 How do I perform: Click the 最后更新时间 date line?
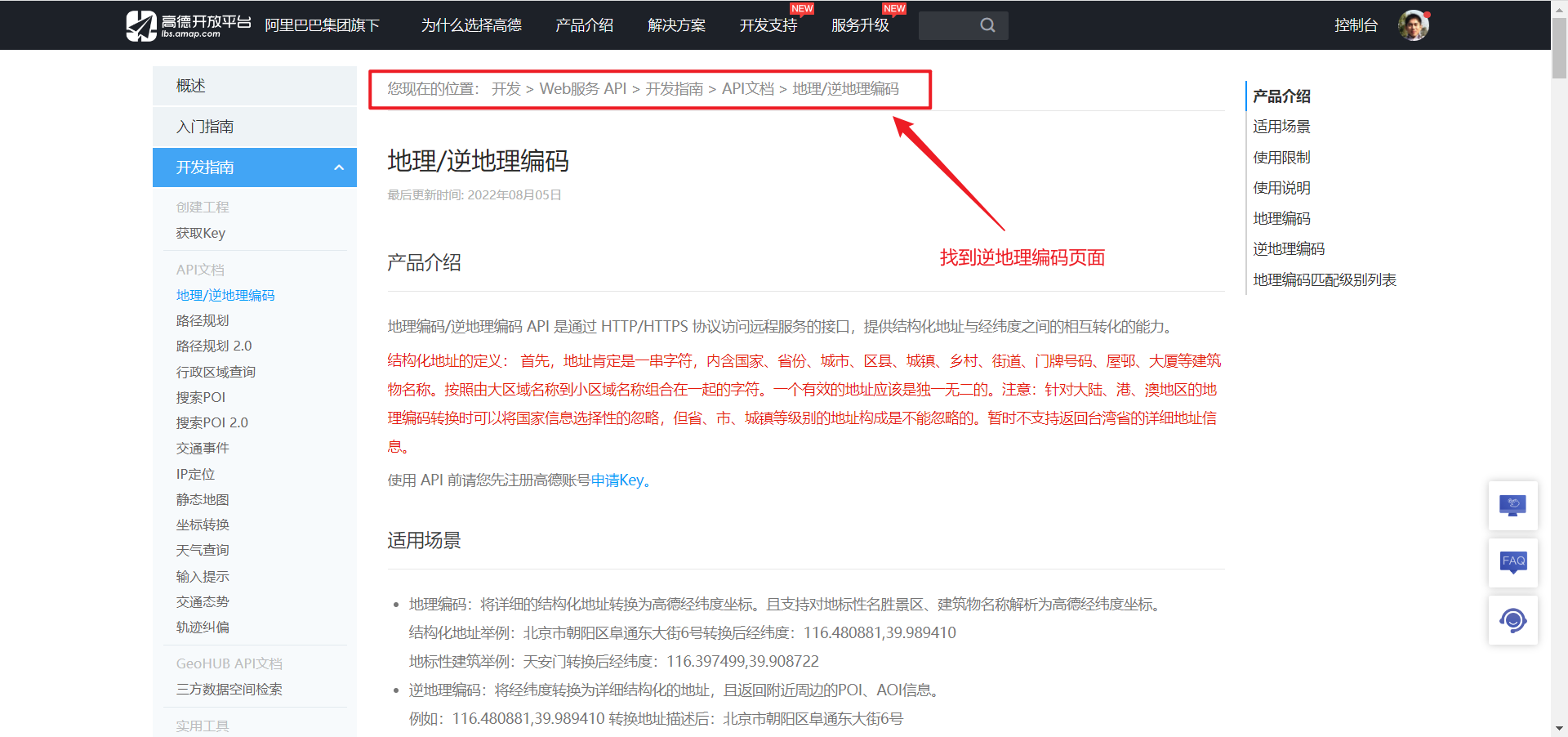(x=474, y=195)
